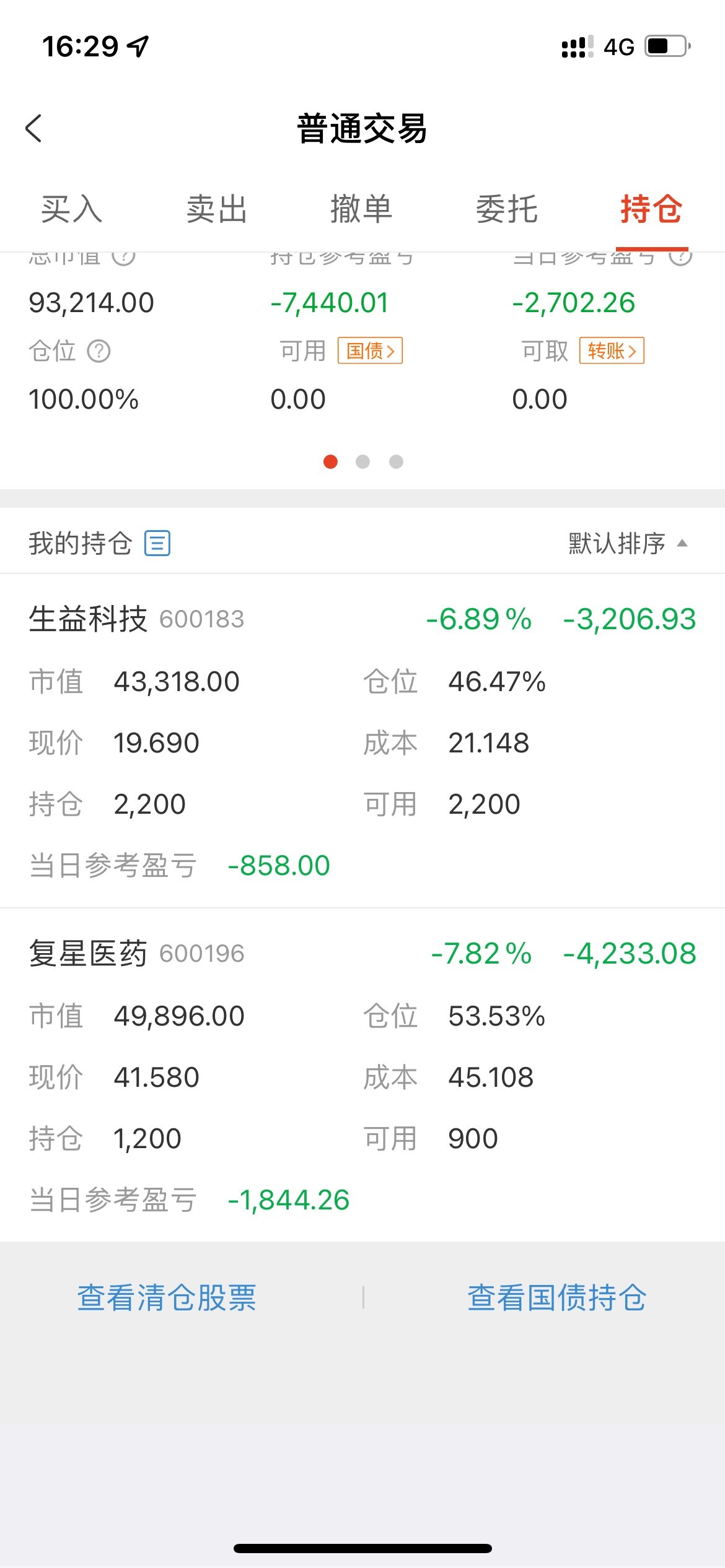Tap 生益科技 current price 19.690
The height and width of the screenshot is (1568, 725).
(156, 743)
